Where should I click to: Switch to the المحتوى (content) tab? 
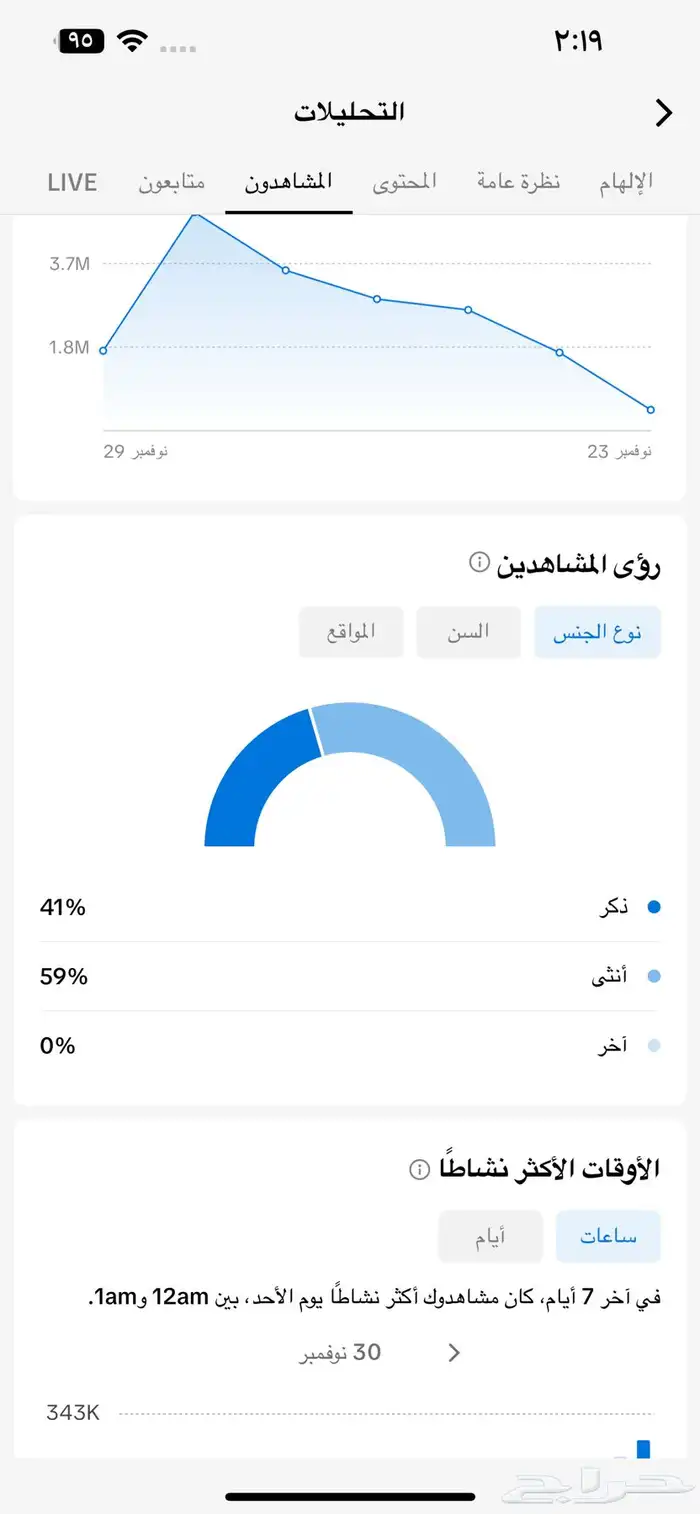click(x=404, y=182)
